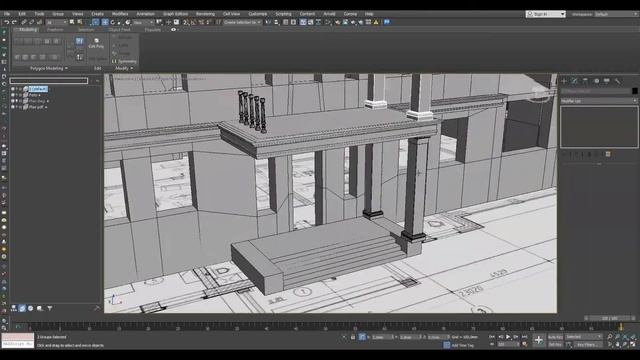The width and height of the screenshot is (640, 360).
Task: Click the Add Time Tag label
Action: tap(462, 345)
